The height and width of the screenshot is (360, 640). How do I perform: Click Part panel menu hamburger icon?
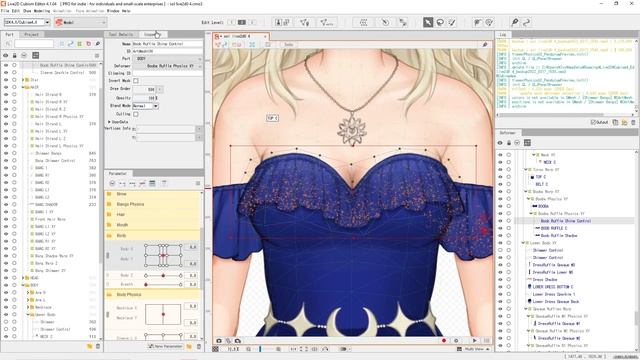point(97,55)
